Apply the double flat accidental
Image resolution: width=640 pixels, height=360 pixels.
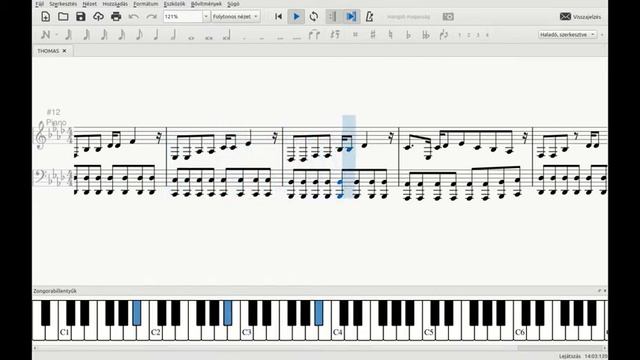pyautogui.click(x=426, y=35)
